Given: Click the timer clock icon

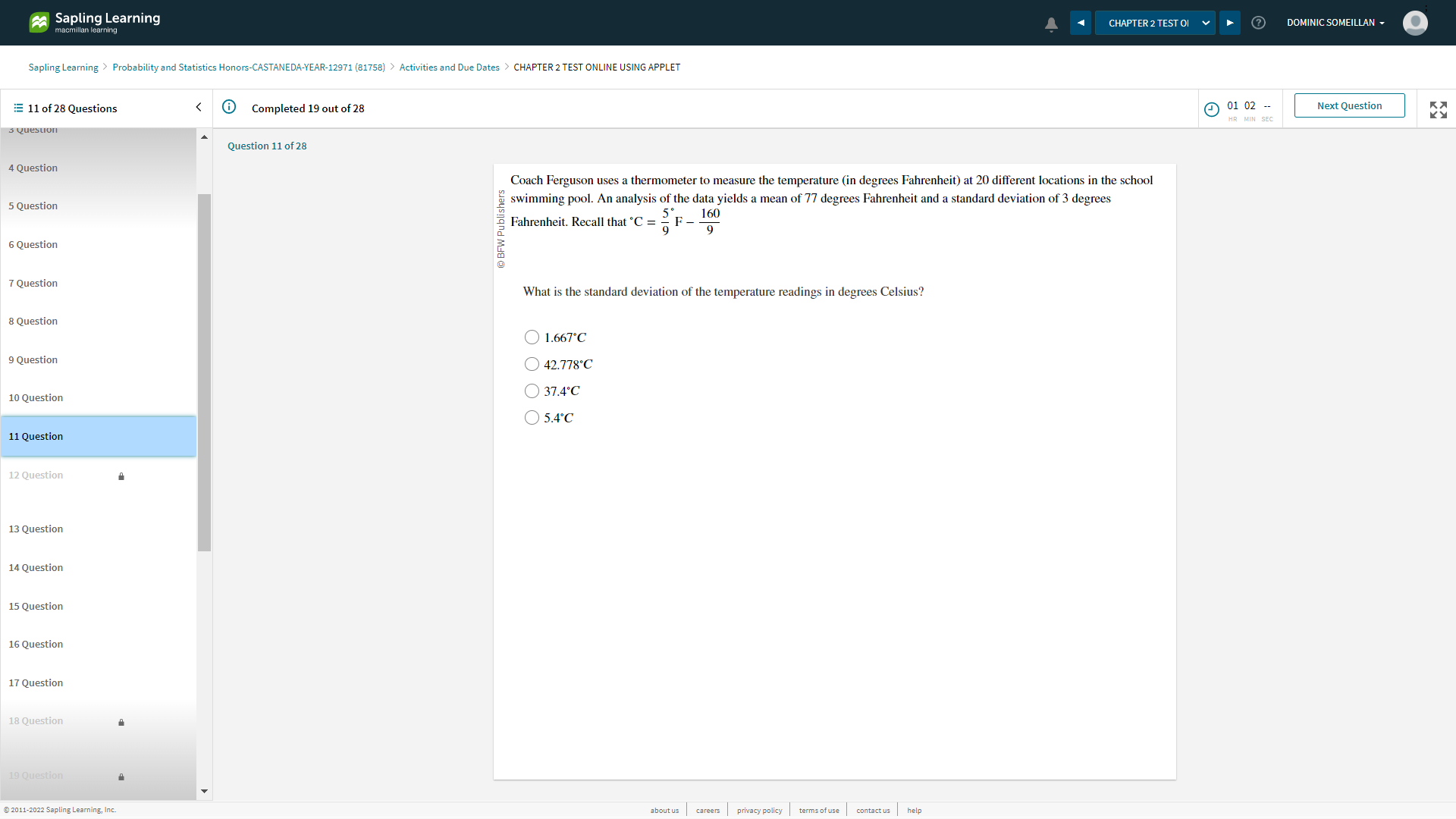Looking at the screenshot, I should [x=1212, y=109].
